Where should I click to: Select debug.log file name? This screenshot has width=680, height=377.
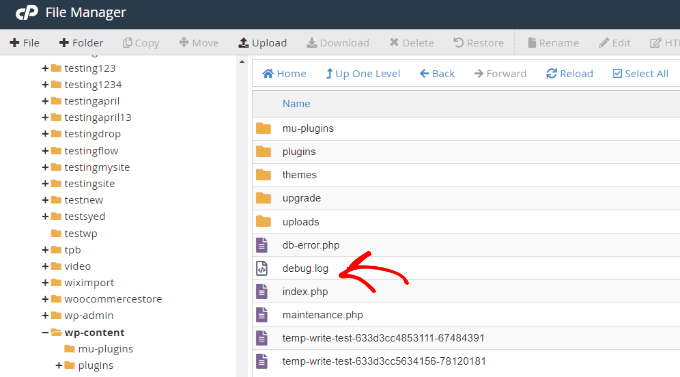click(x=305, y=269)
